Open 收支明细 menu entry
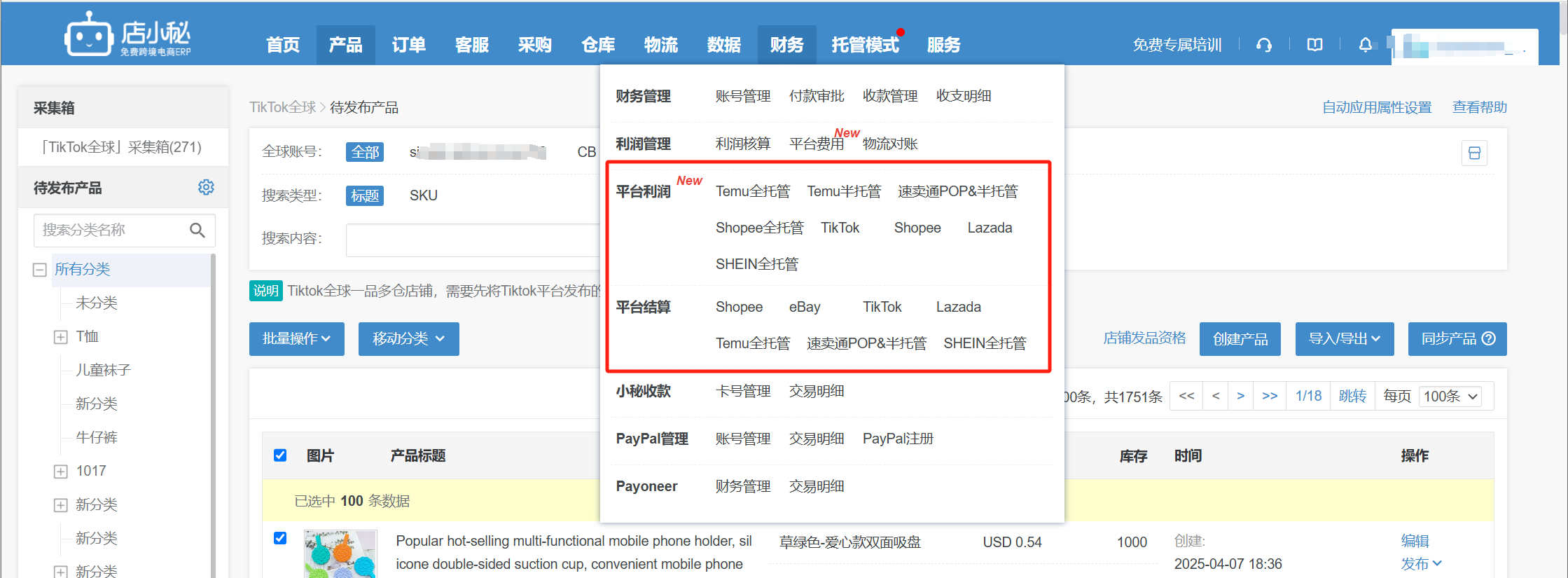 click(964, 96)
